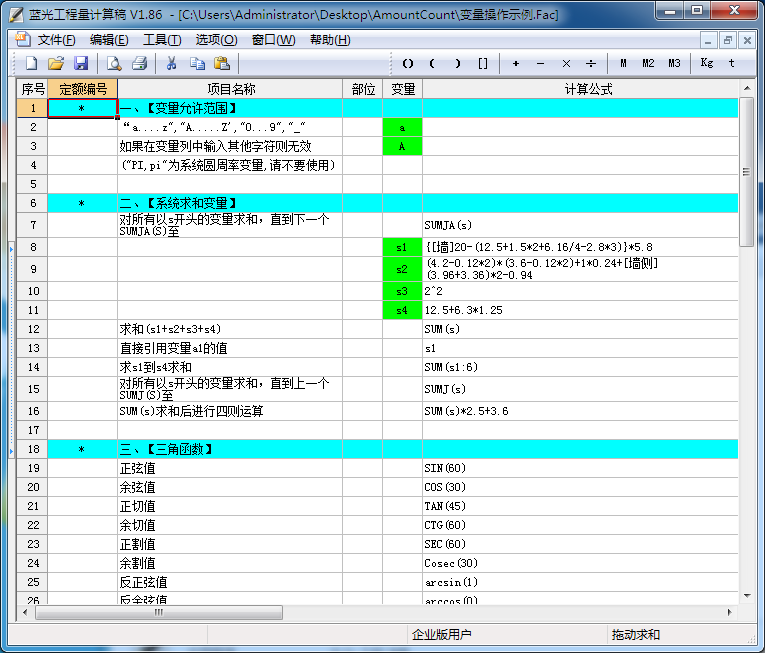Select the M2 unit button
This screenshot has width=765, height=653.
click(648, 63)
